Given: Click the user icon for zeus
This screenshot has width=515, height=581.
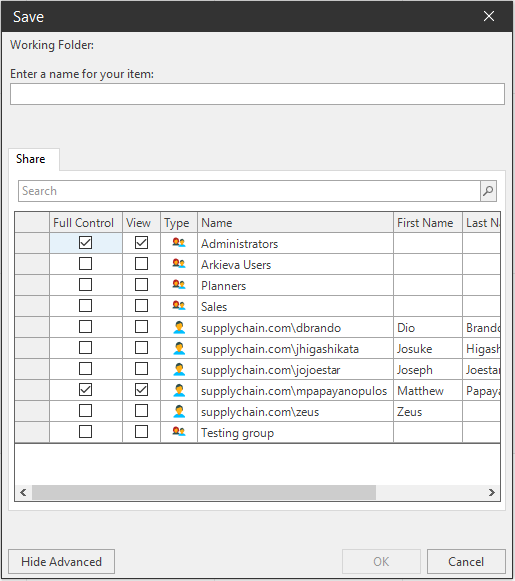Looking at the screenshot, I should point(179,411).
